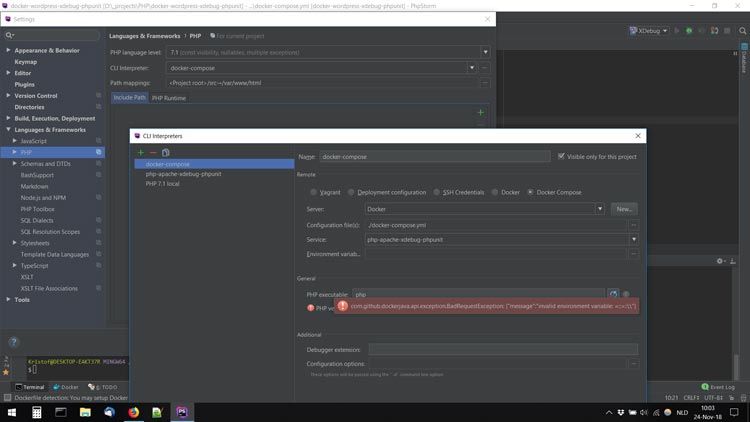
Task: Close the CLI Interpreters dialog
Action: [638, 136]
